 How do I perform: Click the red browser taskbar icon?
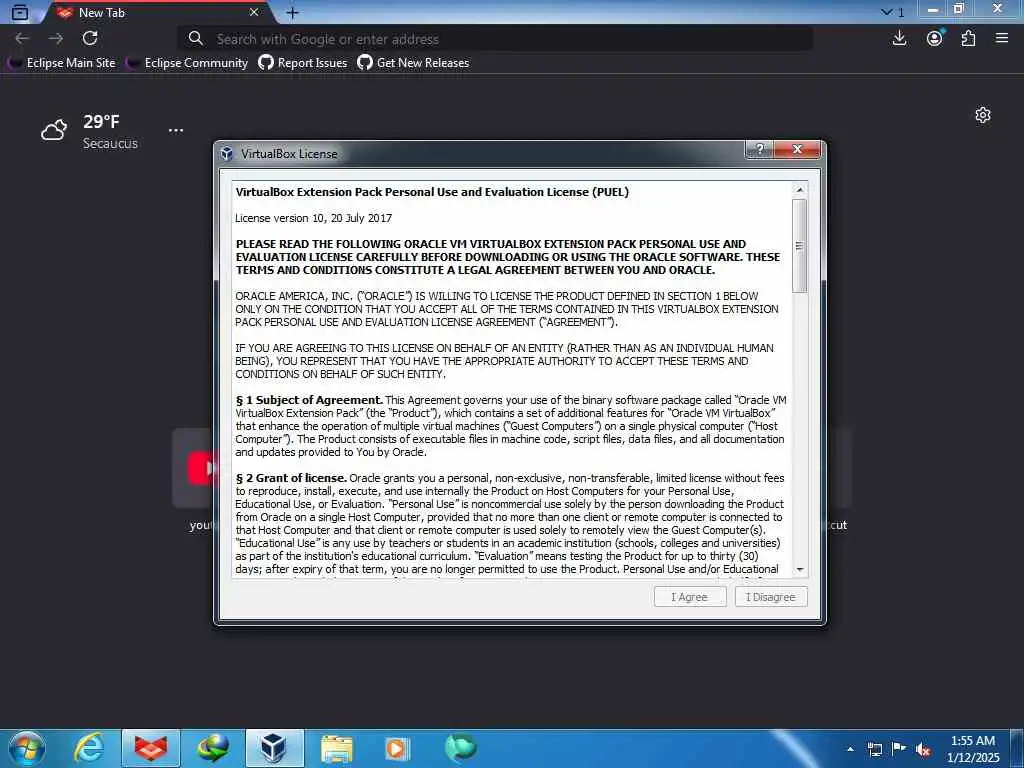tap(150, 748)
